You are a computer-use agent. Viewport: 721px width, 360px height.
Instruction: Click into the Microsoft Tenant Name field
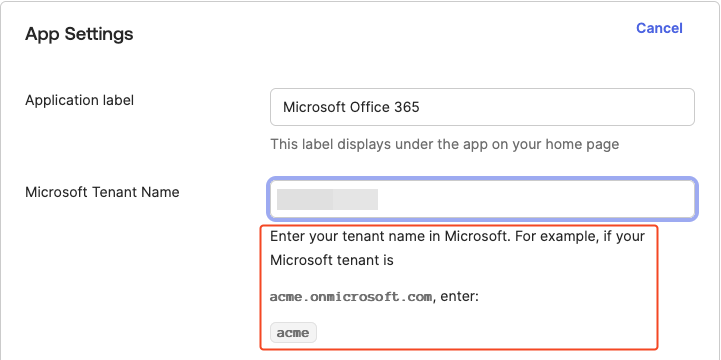(x=482, y=199)
